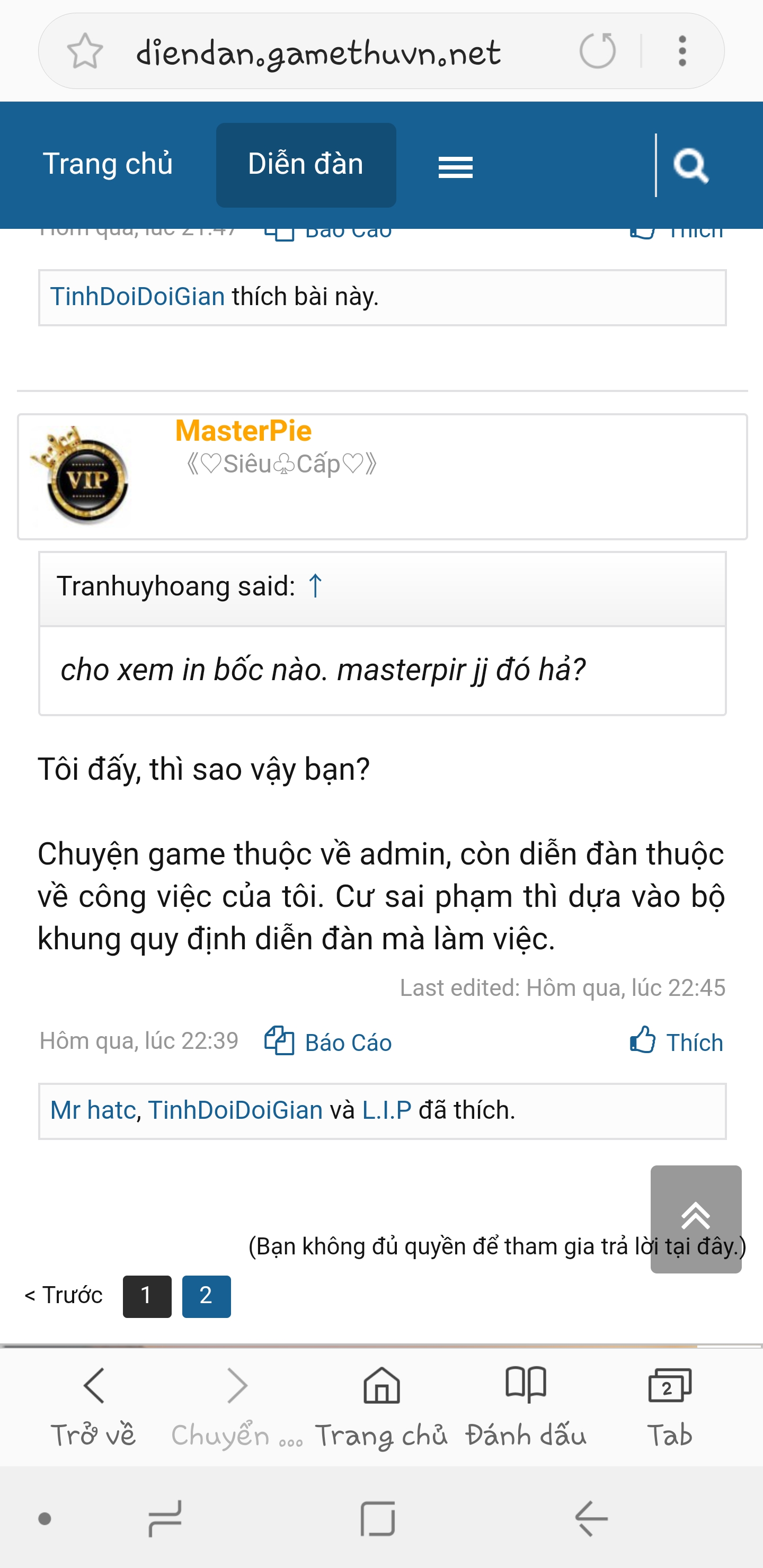Image resolution: width=763 pixels, height=1568 pixels.
Task: Report MasterPie's post via Báo Cáo
Action: click(327, 1041)
